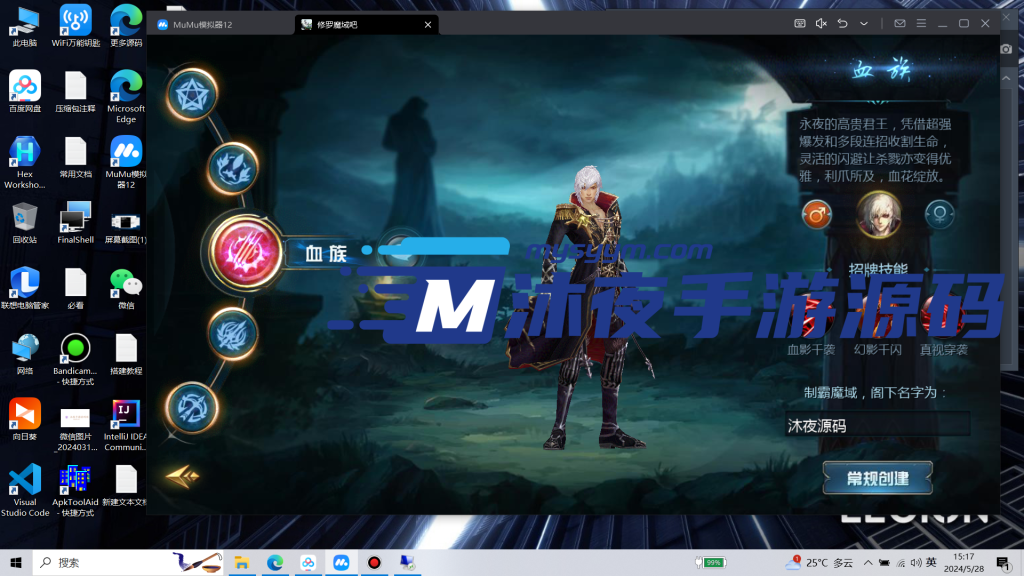Unmute the emulator sound

pos(822,22)
